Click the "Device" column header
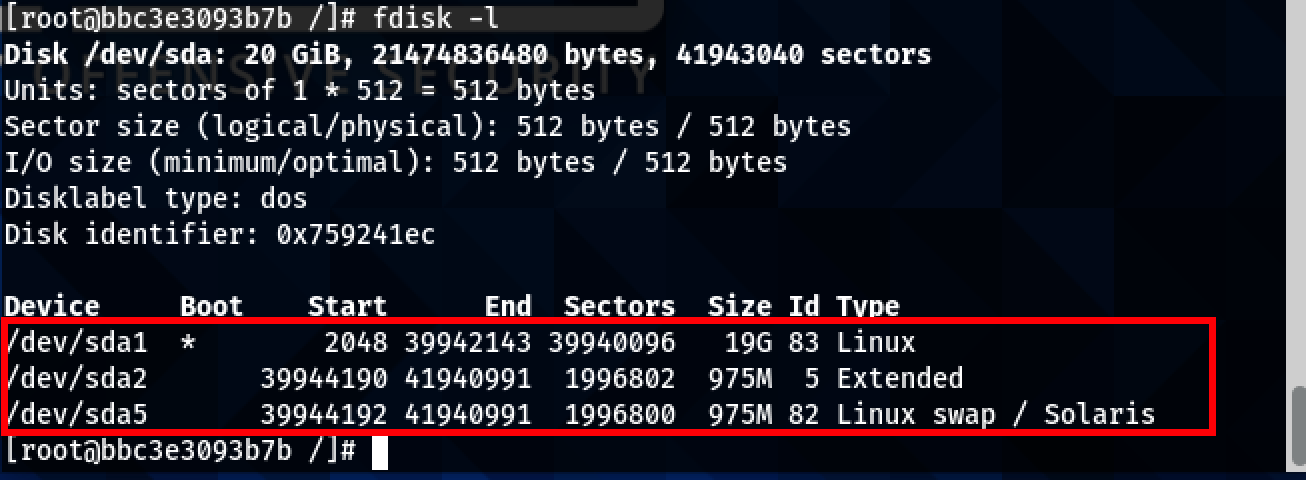Screen dimensions: 1306x480 (53, 306)
